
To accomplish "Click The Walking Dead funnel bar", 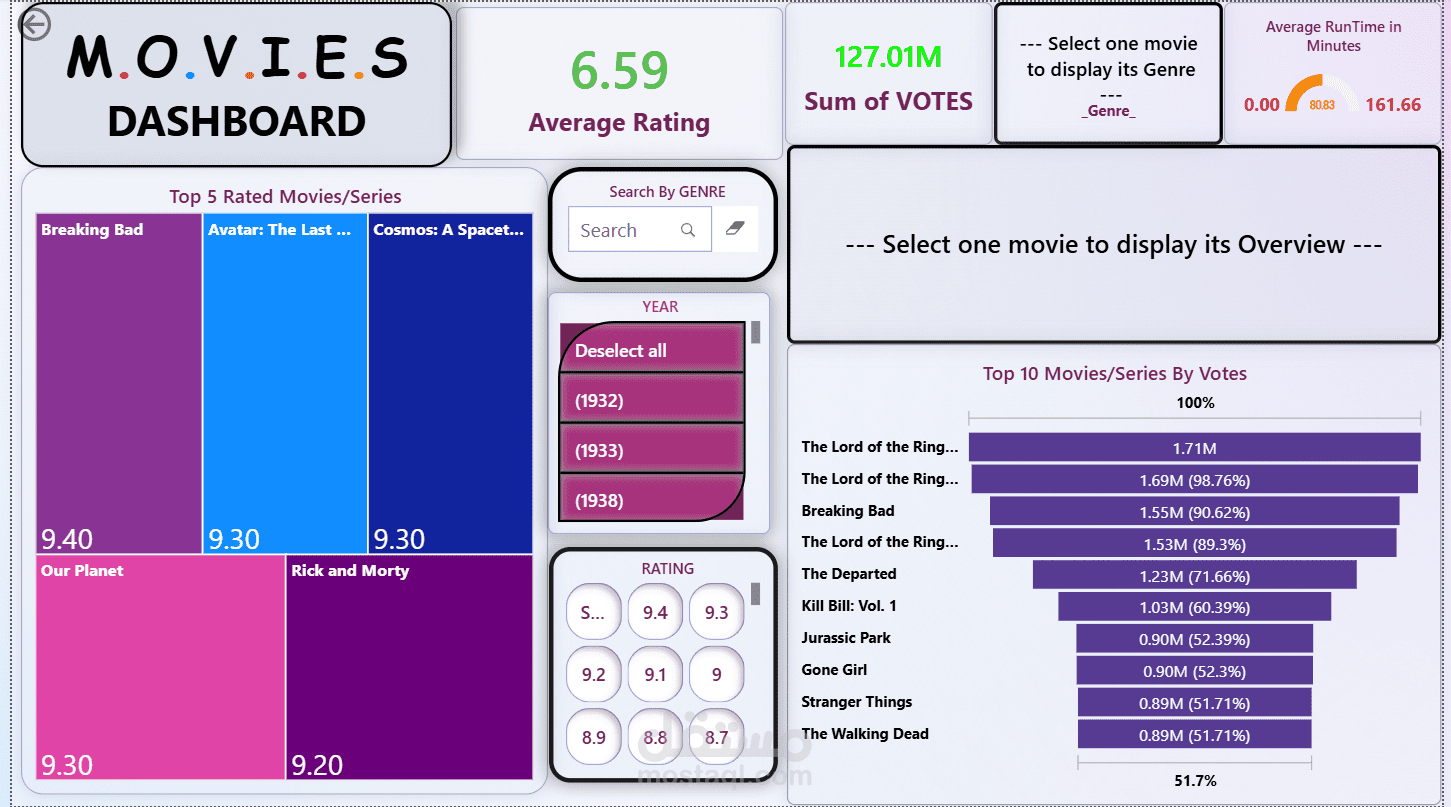I will click(x=1194, y=734).
